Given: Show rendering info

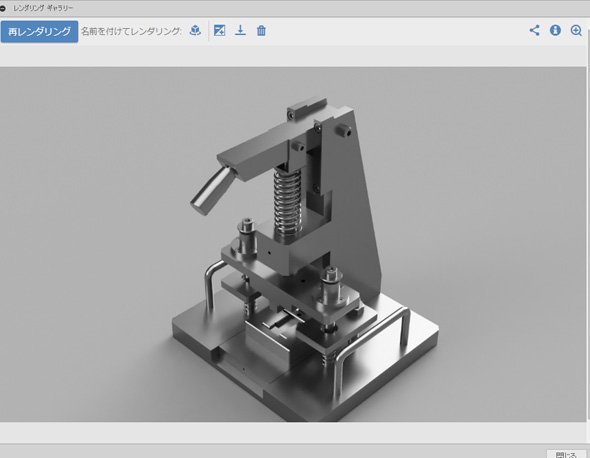Looking at the screenshot, I should point(555,30).
